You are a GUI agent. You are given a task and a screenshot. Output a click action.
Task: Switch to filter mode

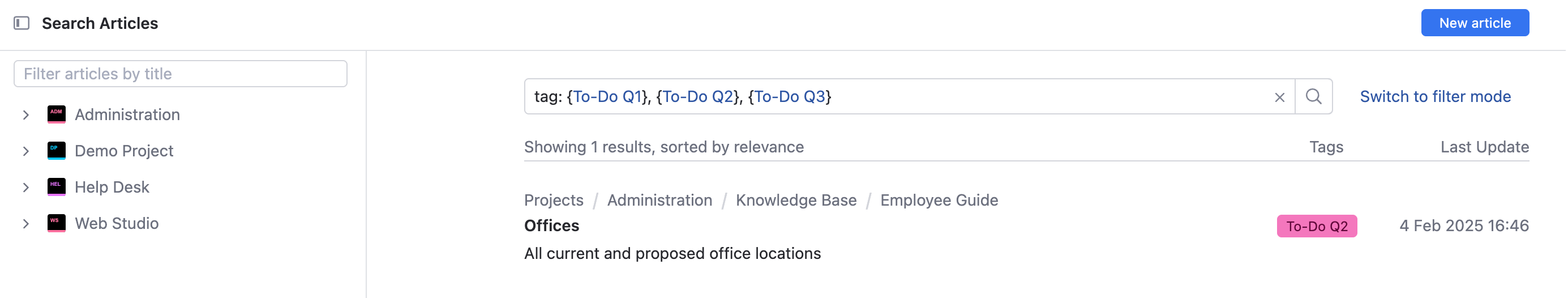point(1435,96)
